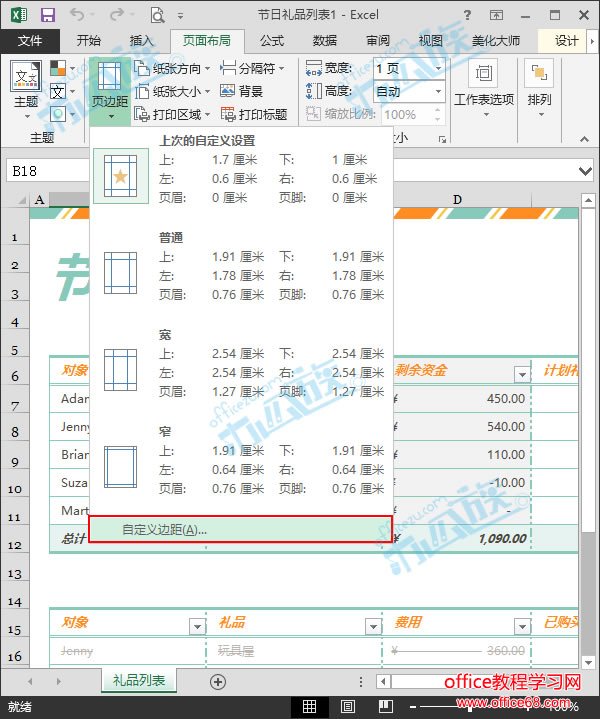Collapse the ribbon with the up arrow

(584, 139)
